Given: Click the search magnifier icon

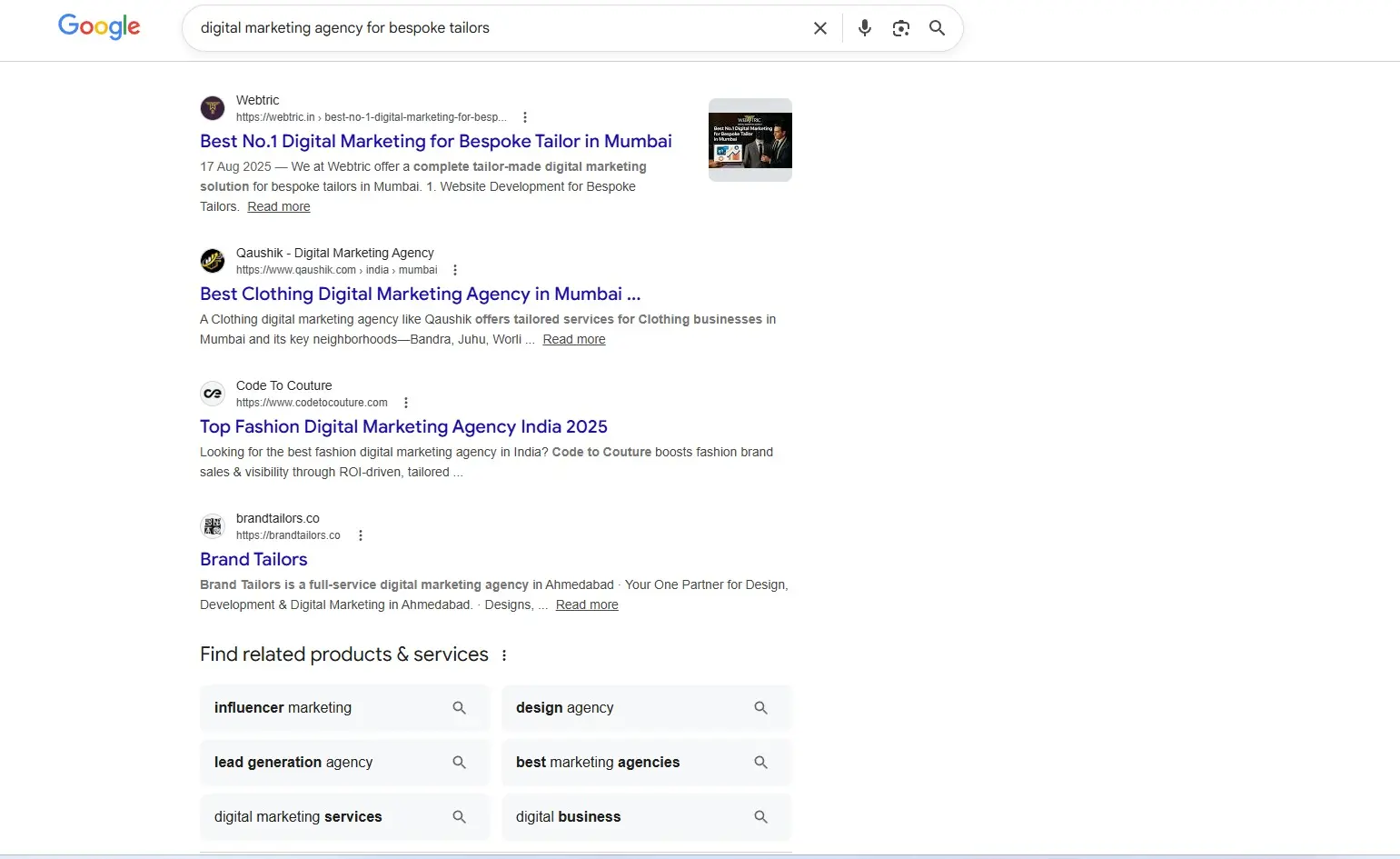Looking at the screenshot, I should (937, 28).
